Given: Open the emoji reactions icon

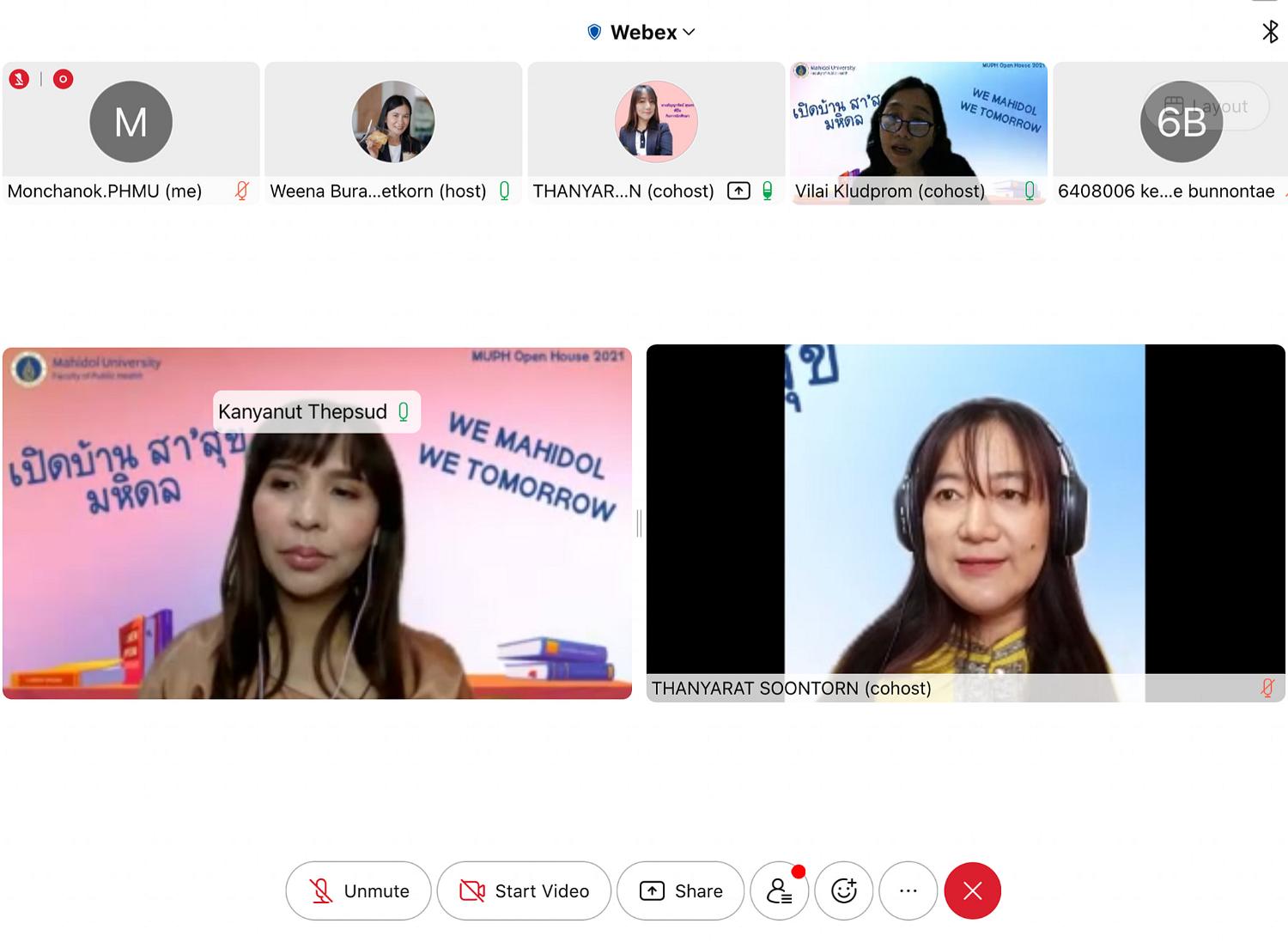Looking at the screenshot, I should (x=844, y=891).
